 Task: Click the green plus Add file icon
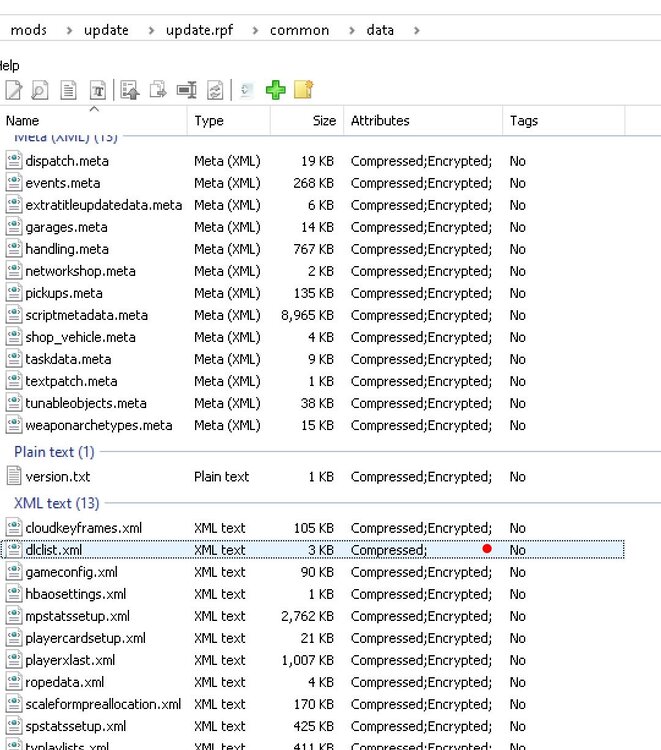point(275,90)
